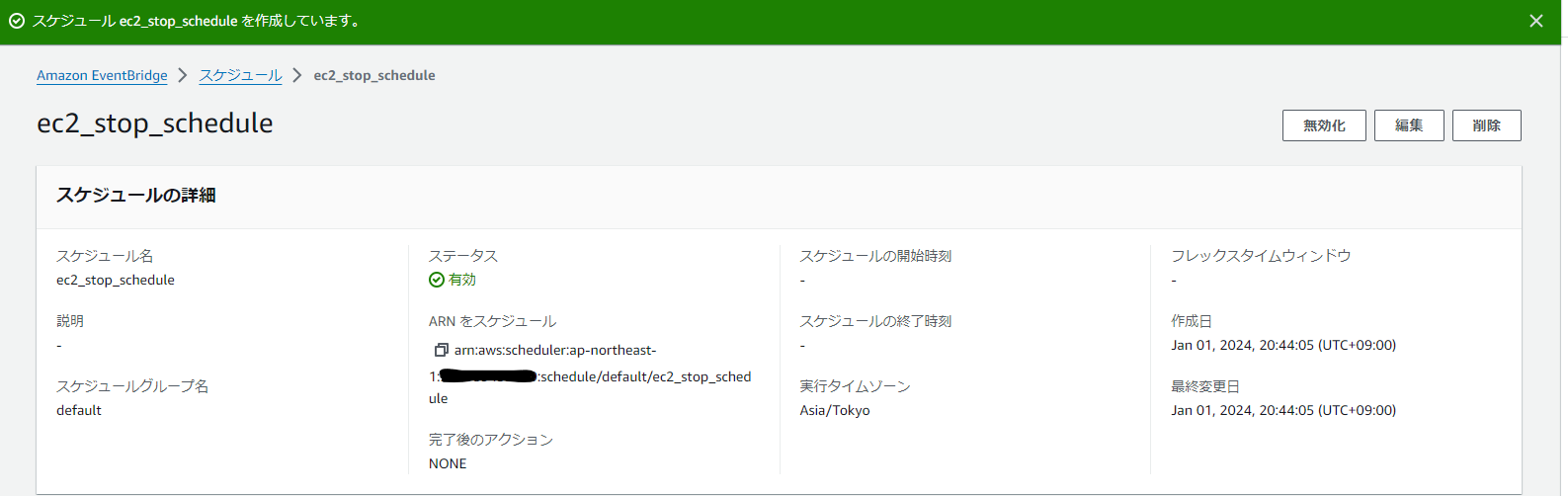Click the 作成日 date value
The width and height of the screenshot is (1568, 496).
[x=1283, y=345]
